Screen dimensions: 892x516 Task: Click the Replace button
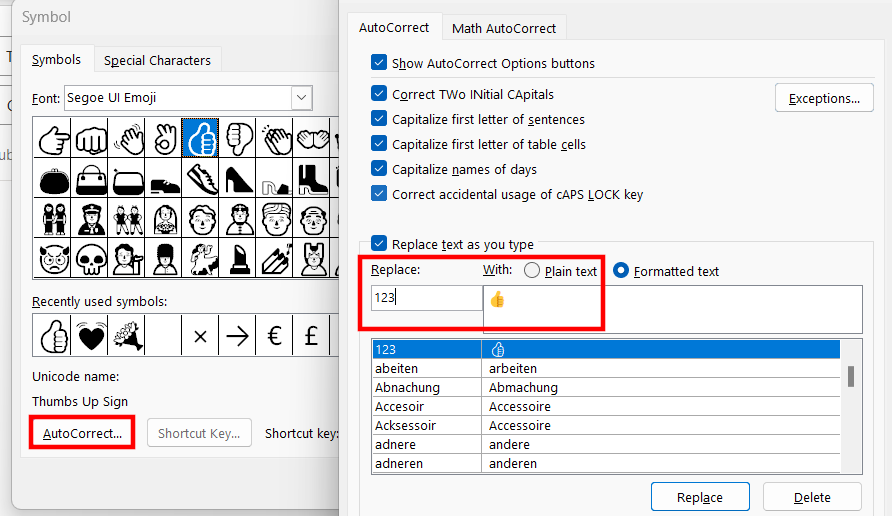[x=700, y=497]
